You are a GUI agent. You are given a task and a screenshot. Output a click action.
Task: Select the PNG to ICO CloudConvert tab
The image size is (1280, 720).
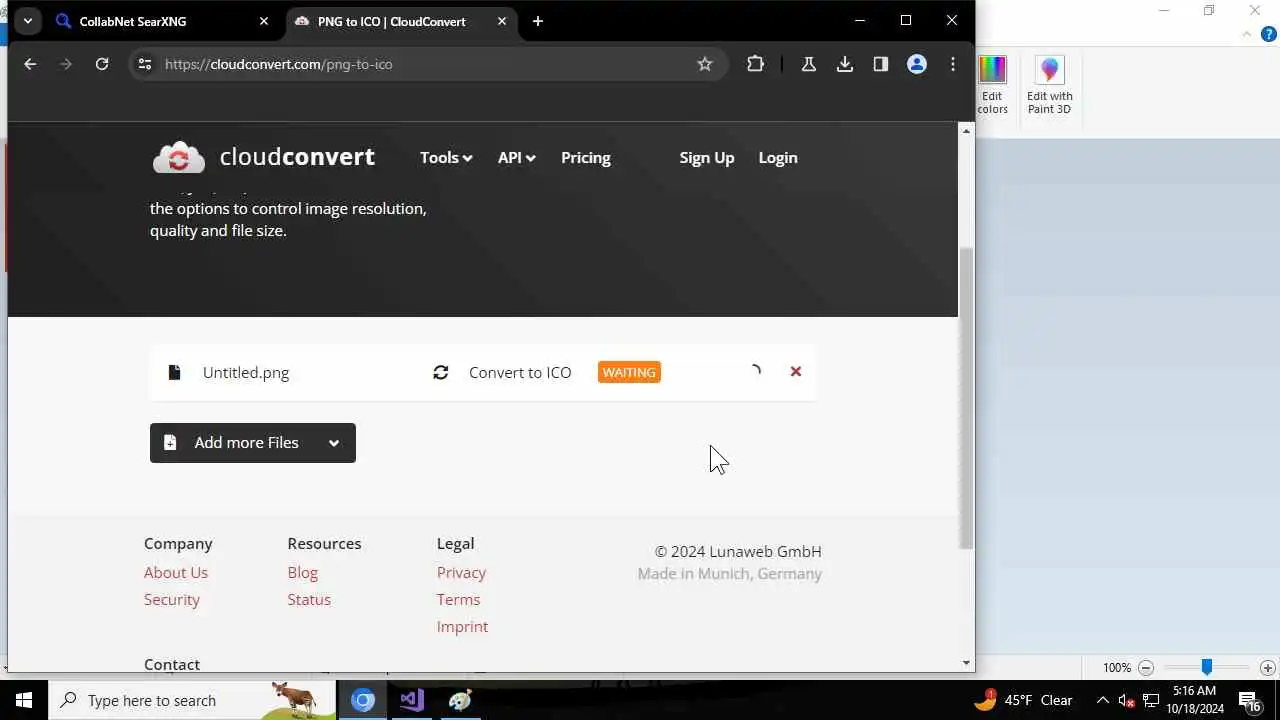coord(400,21)
